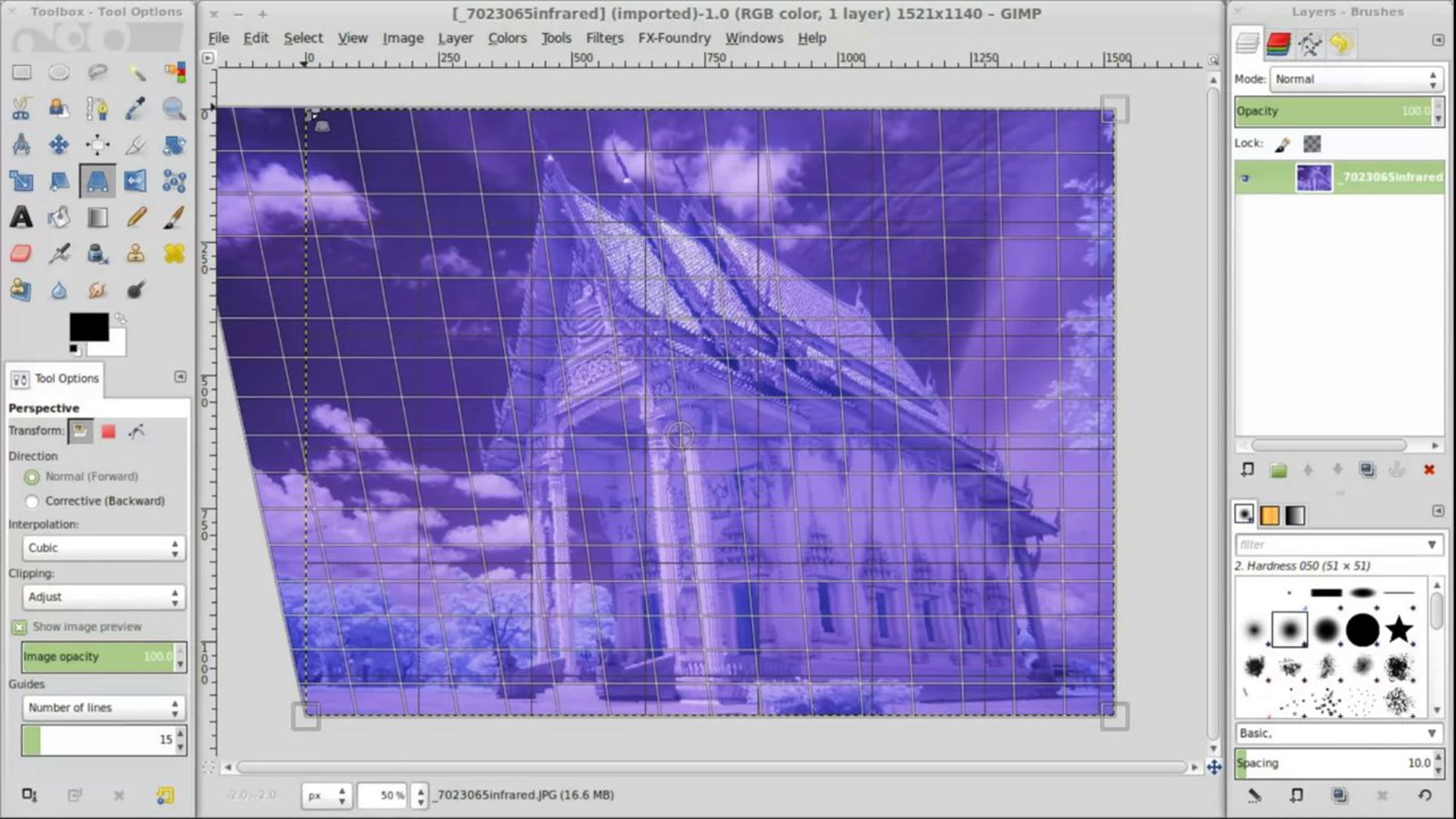1456x819 pixels.
Task: Open the Adjust clipping dropdown
Action: point(103,597)
